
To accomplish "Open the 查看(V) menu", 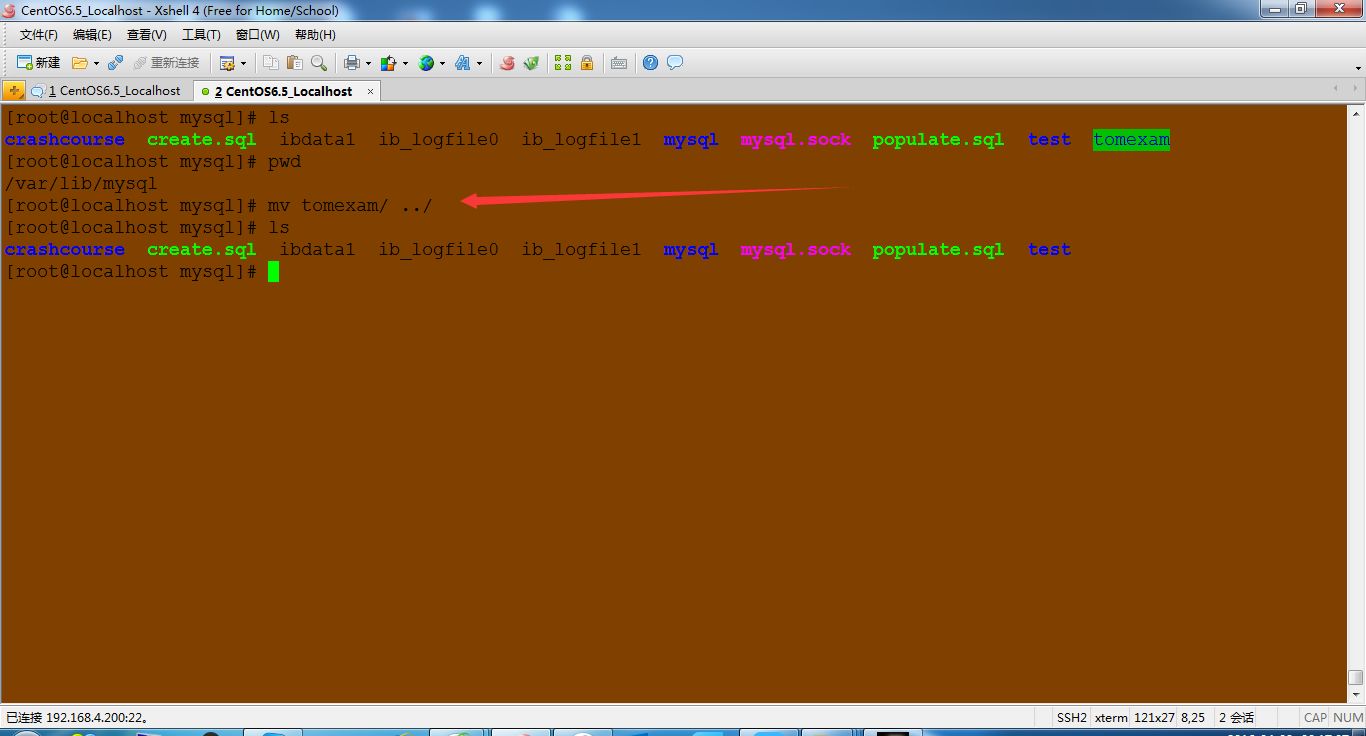I will coord(147,35).
